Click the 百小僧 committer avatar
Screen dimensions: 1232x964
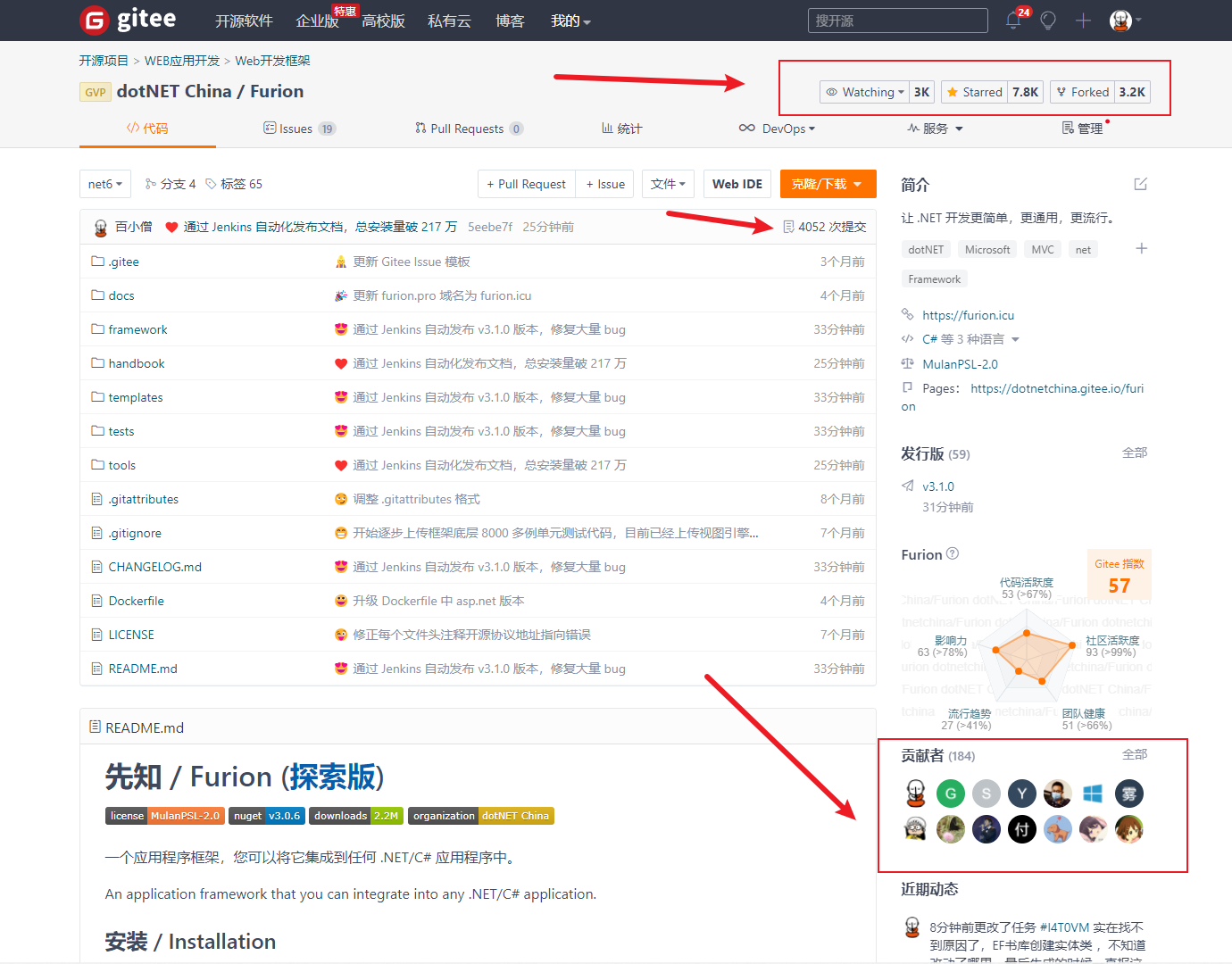[100, 226]
